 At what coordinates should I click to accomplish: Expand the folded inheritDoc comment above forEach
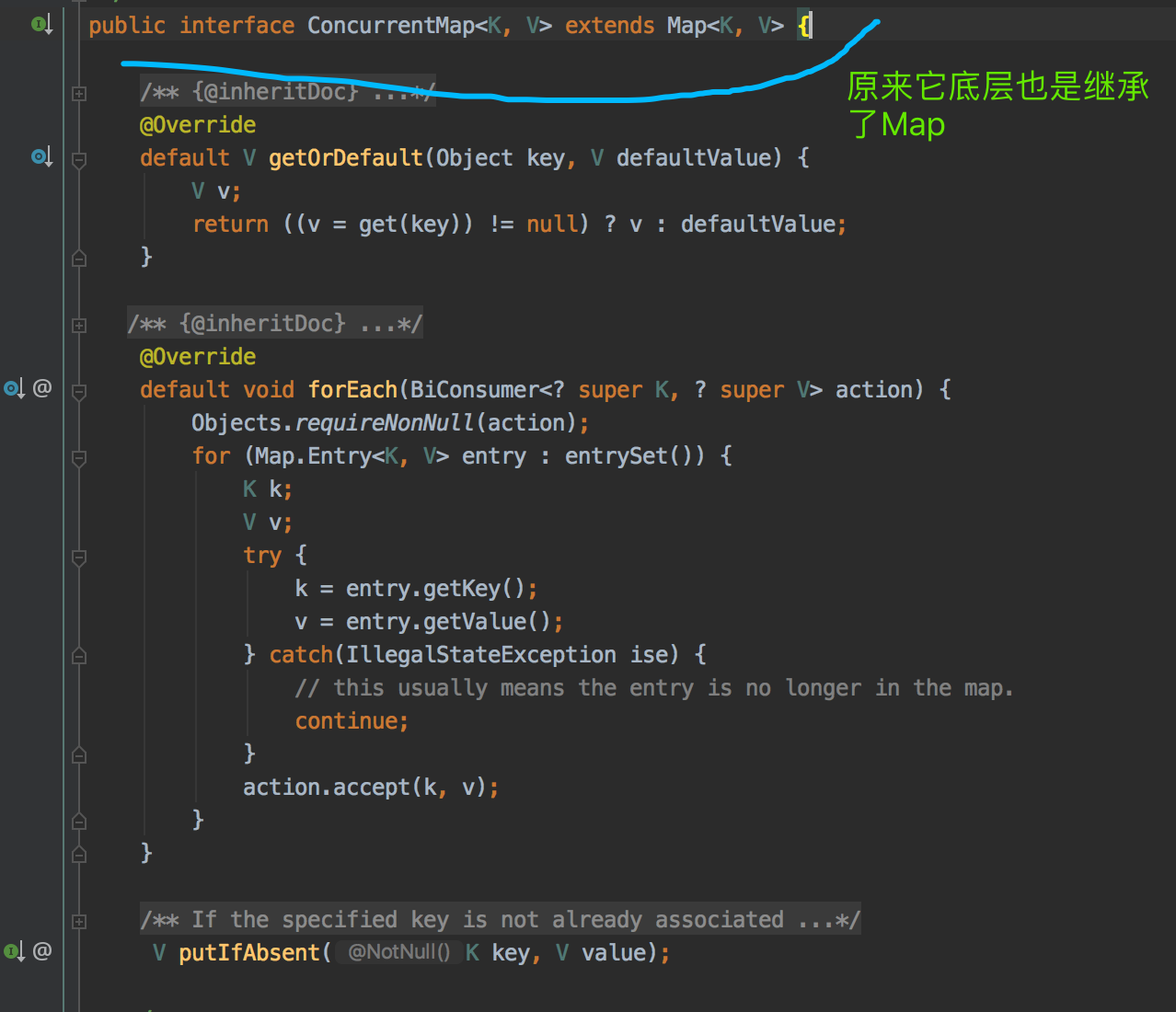click(79, 325)
